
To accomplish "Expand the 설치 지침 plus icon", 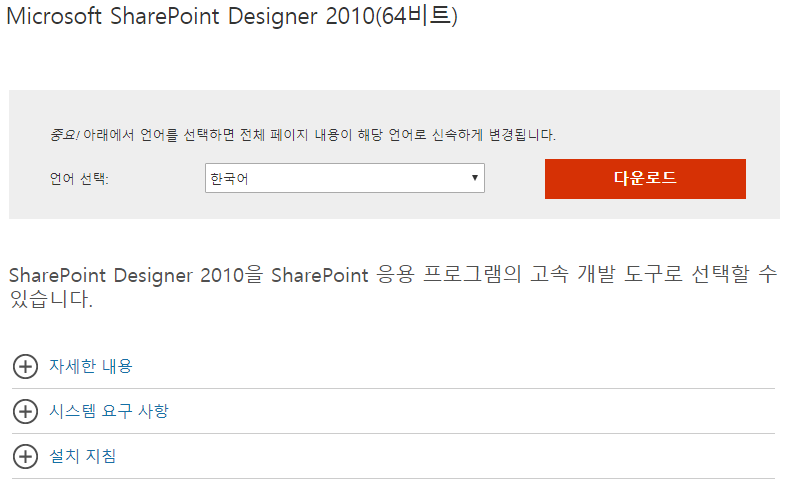I will point(25,456).
